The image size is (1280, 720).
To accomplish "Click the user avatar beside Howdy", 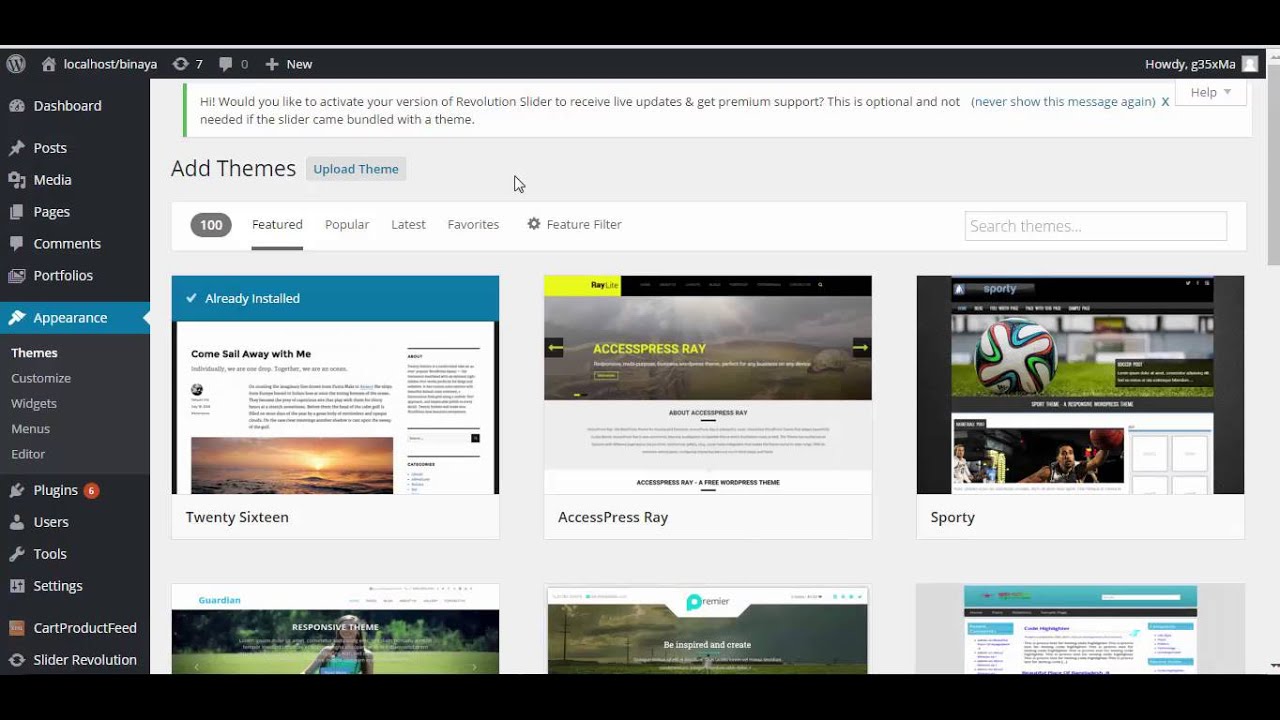I will (x=1250, y=64).
